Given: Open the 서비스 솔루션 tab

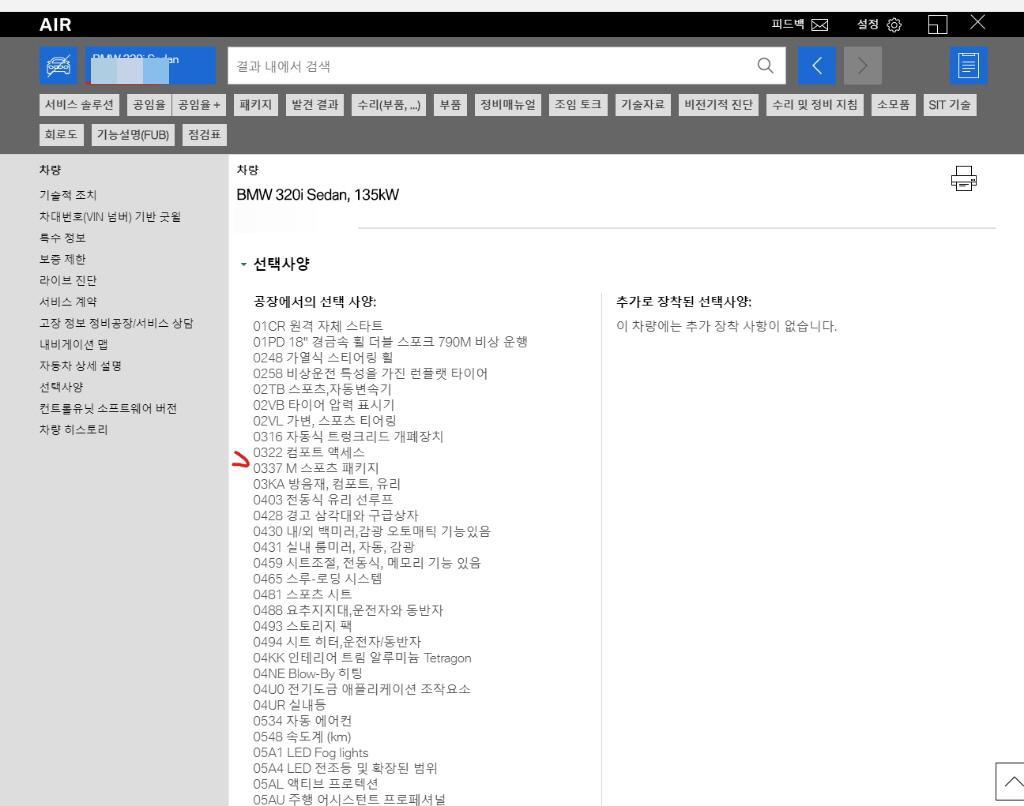Looking at the screenshot, I should pos(80,105).
